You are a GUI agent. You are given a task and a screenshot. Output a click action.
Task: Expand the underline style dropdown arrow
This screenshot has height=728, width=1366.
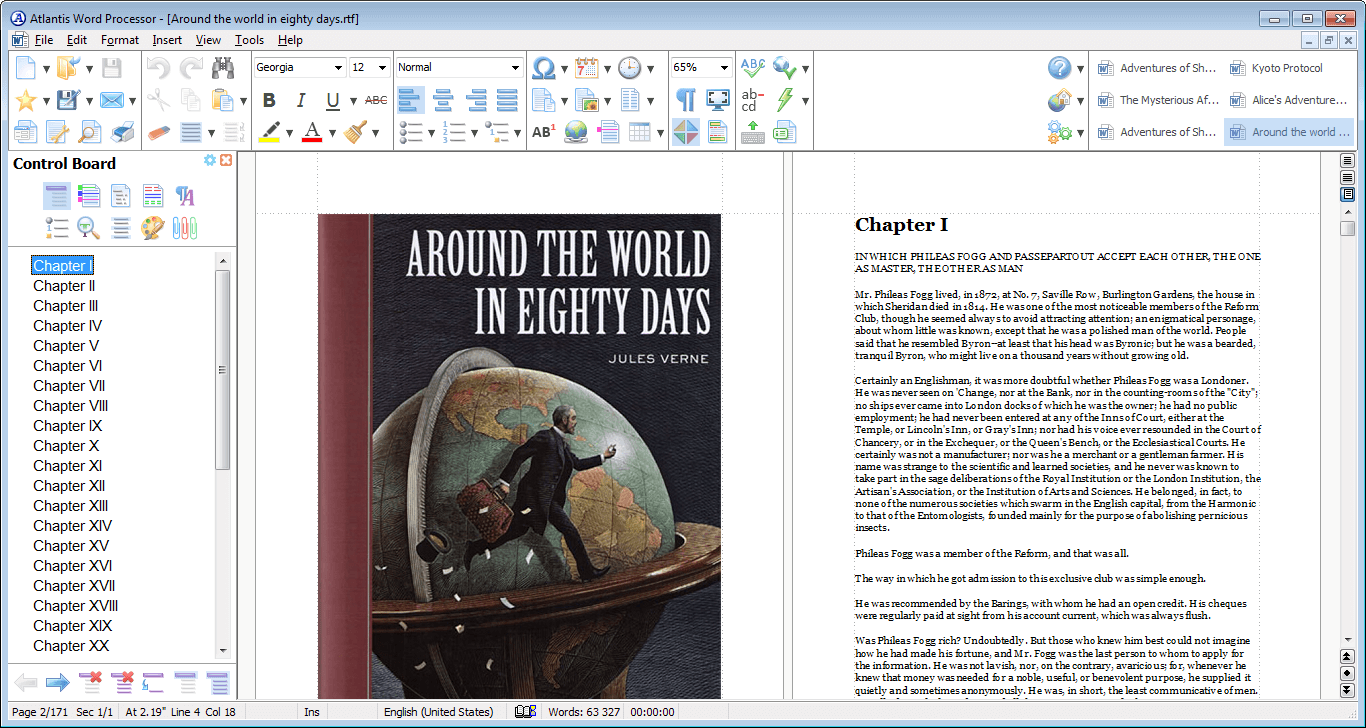click(x=353, y=101)
